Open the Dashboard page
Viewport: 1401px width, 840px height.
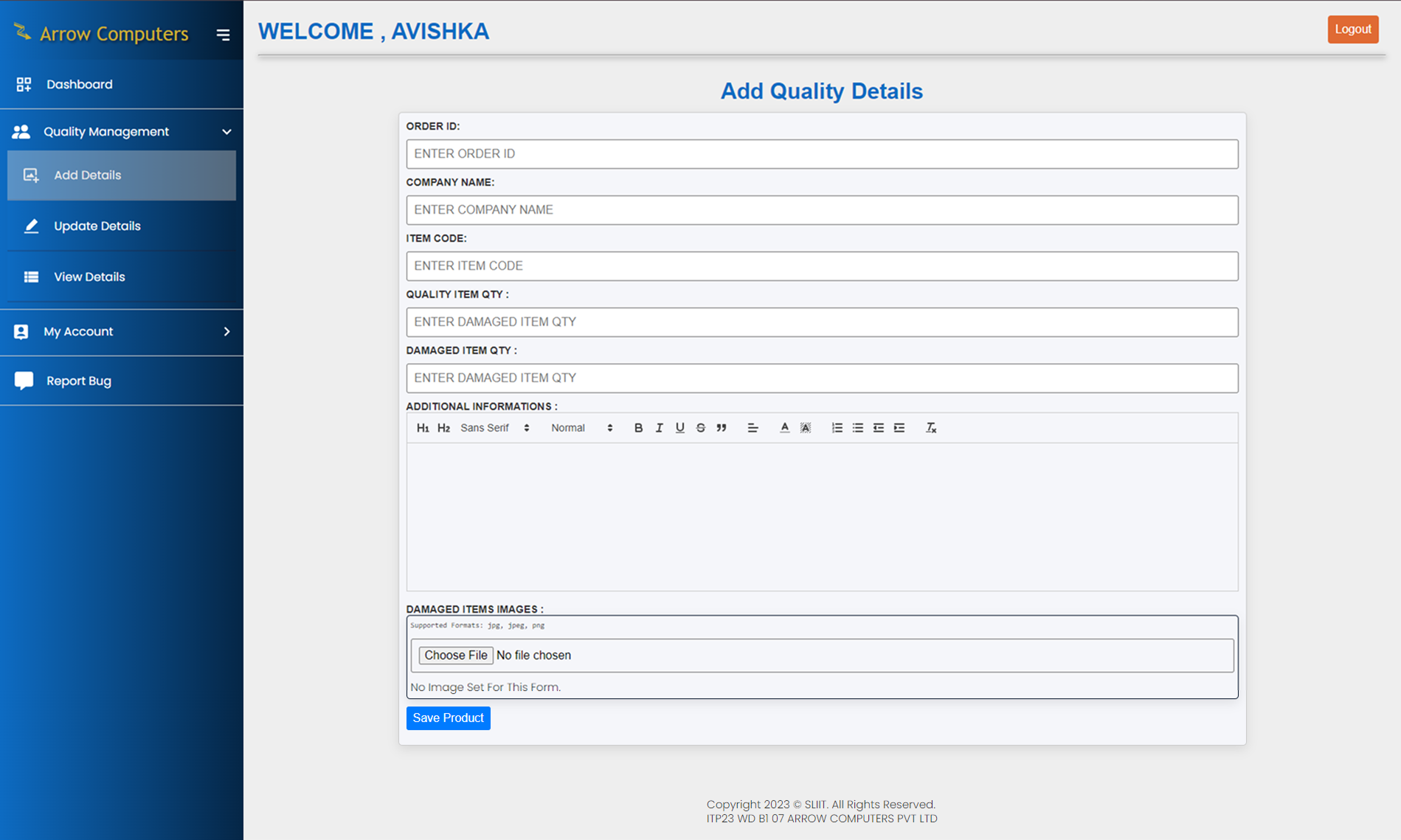(80, 84)
